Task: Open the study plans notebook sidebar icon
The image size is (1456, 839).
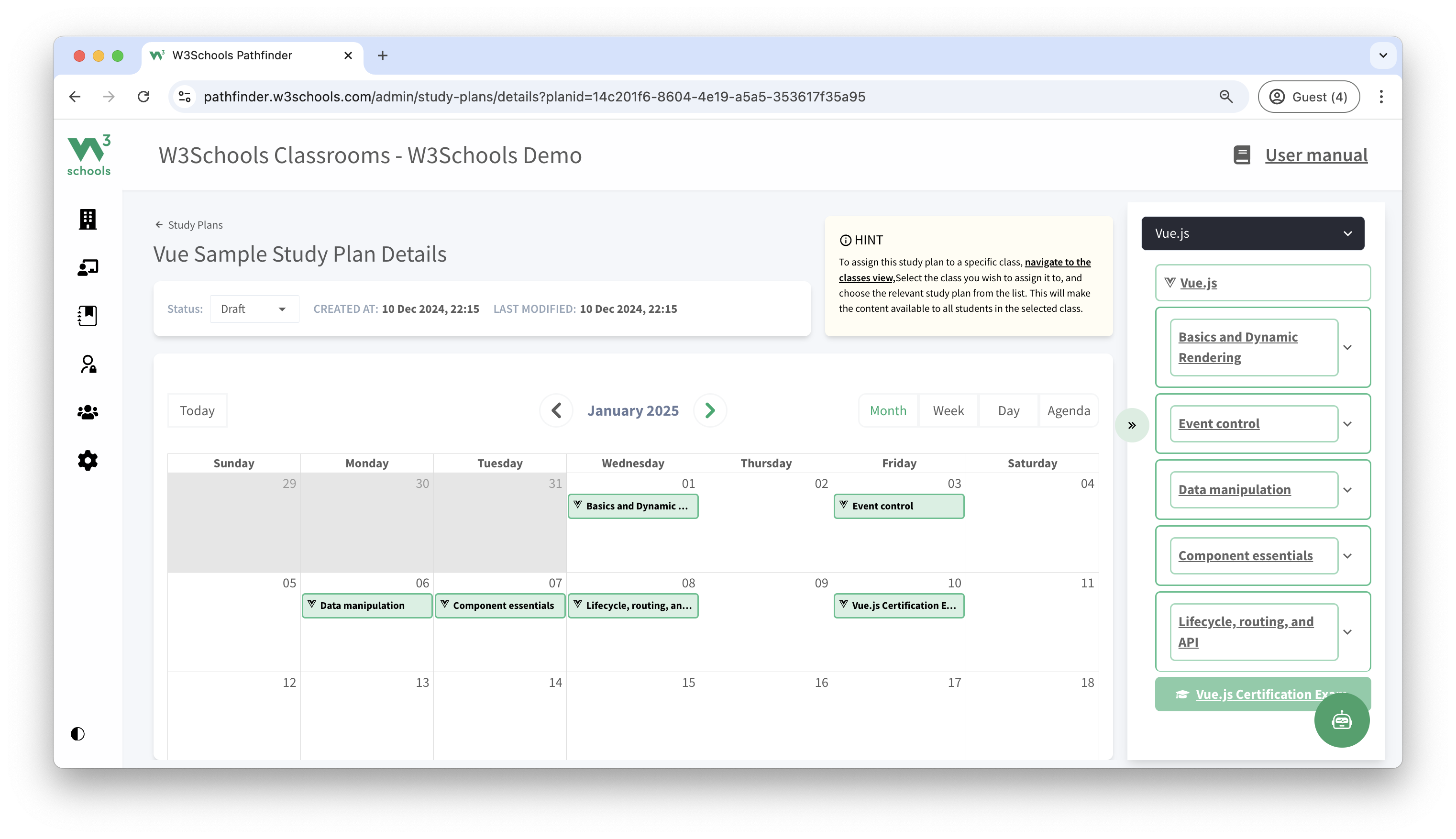Action: coord(88,316)
